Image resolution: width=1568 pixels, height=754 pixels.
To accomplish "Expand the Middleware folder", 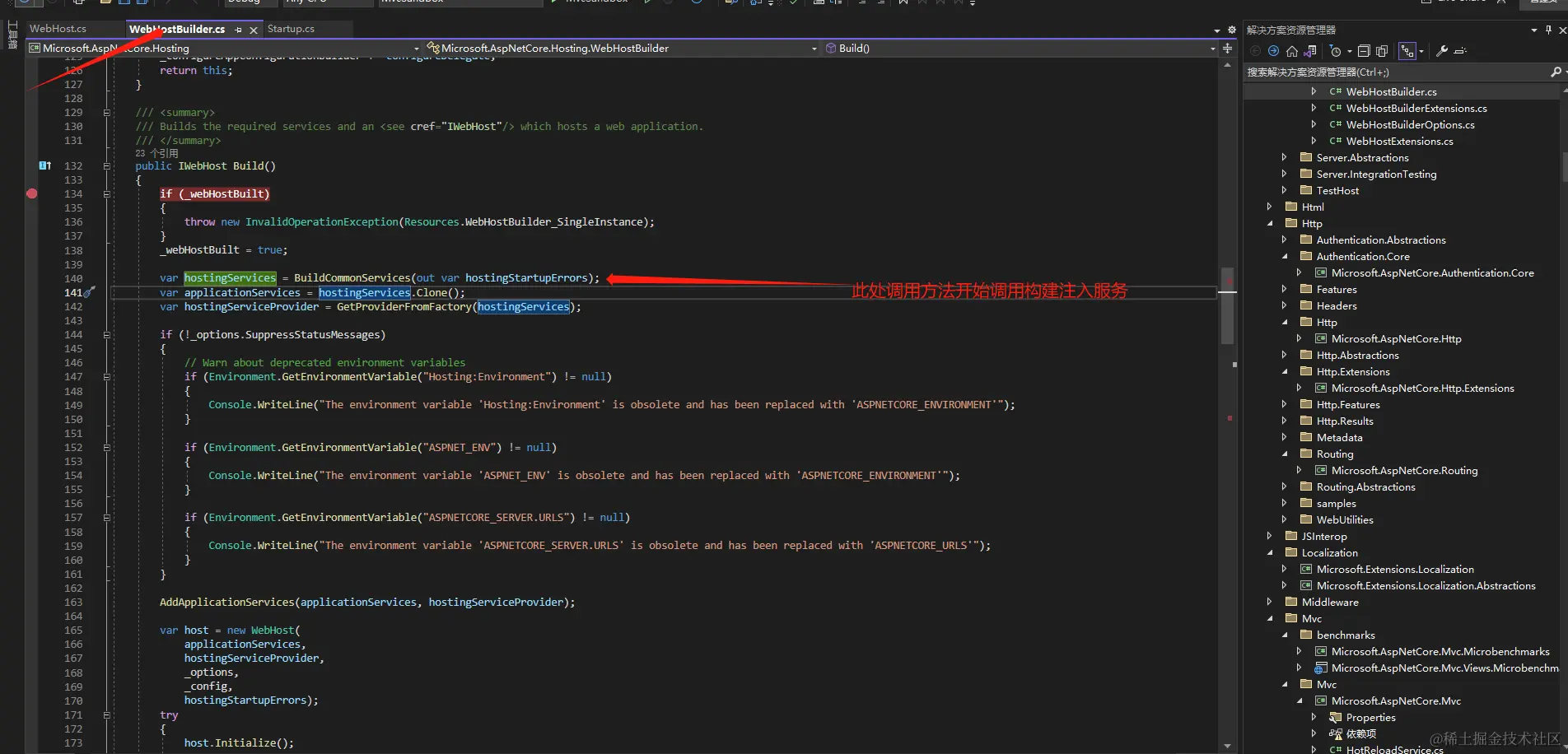I will coord(1269,602).
